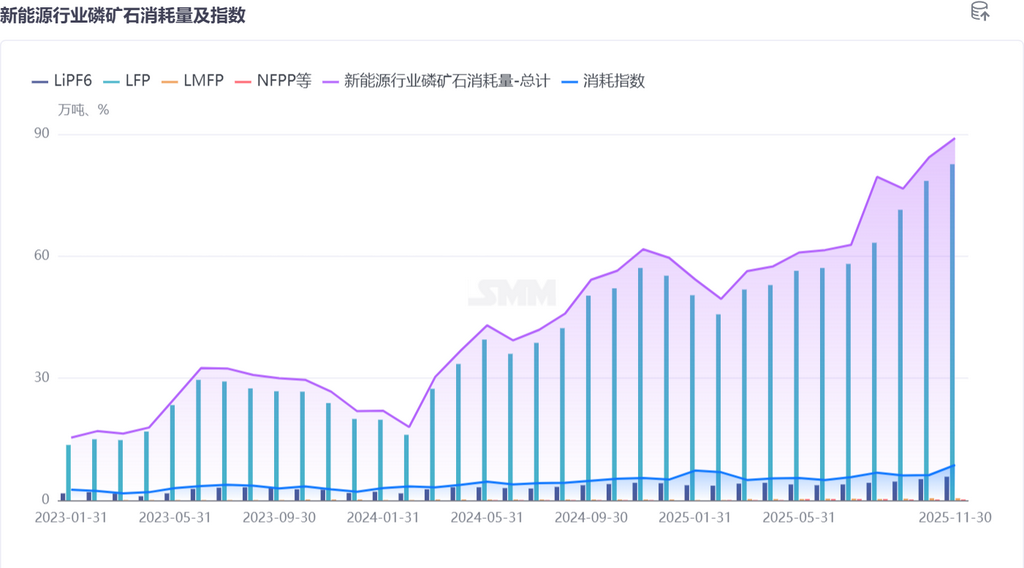Select the 2025-05-31 x-axis date label

click(798, 517)
